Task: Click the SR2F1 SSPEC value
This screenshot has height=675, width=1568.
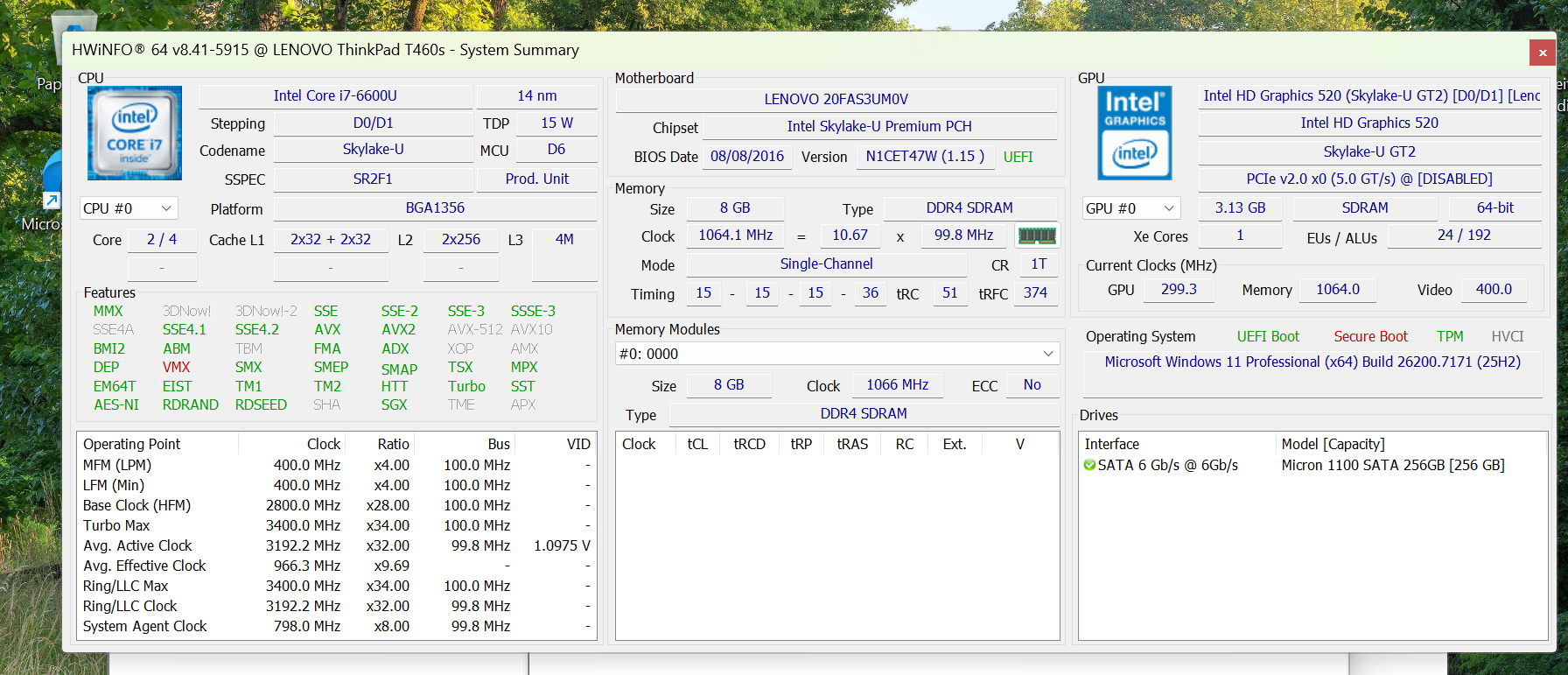Action: tap(373, 179)
